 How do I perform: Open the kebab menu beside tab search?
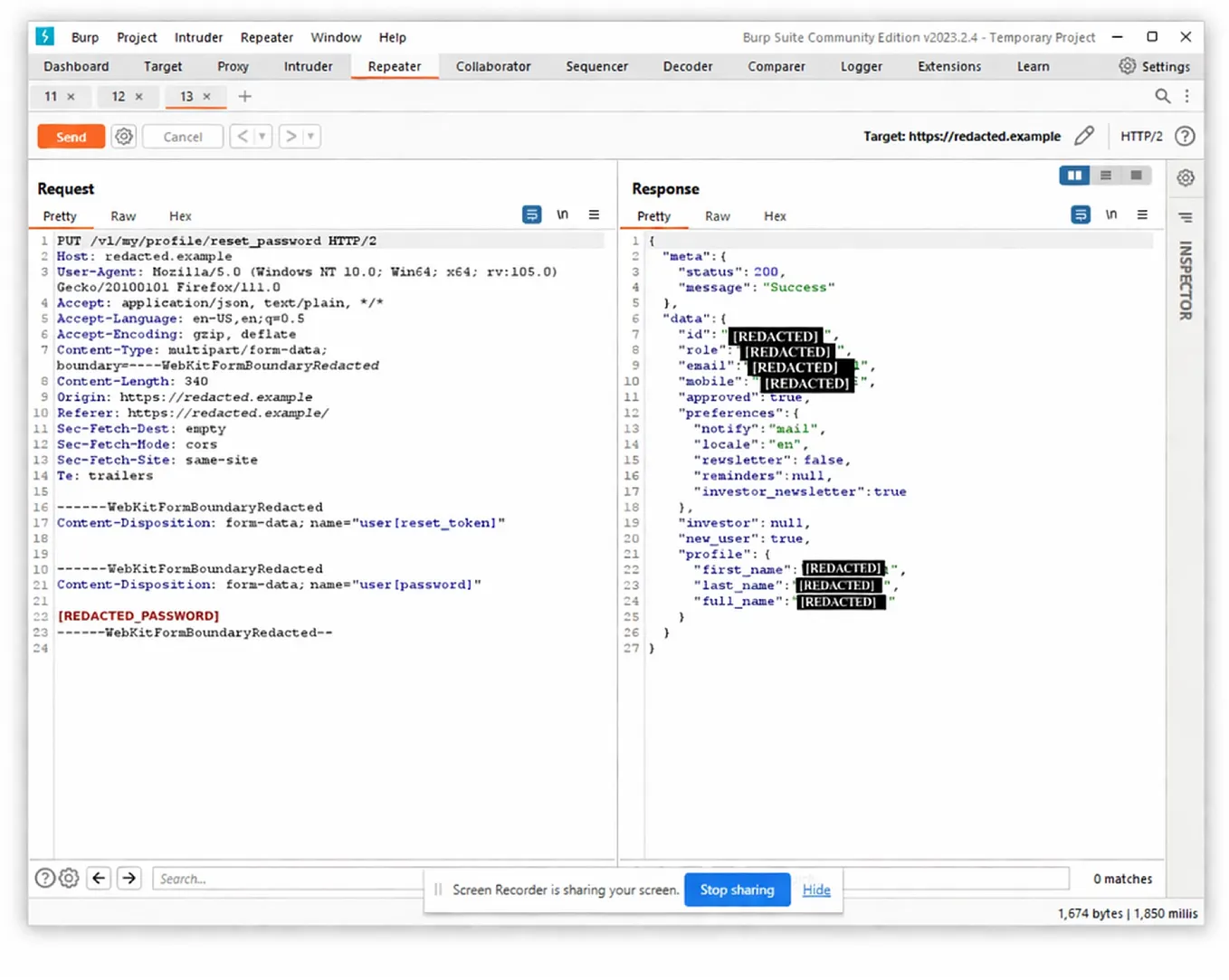coord(1186,96)
